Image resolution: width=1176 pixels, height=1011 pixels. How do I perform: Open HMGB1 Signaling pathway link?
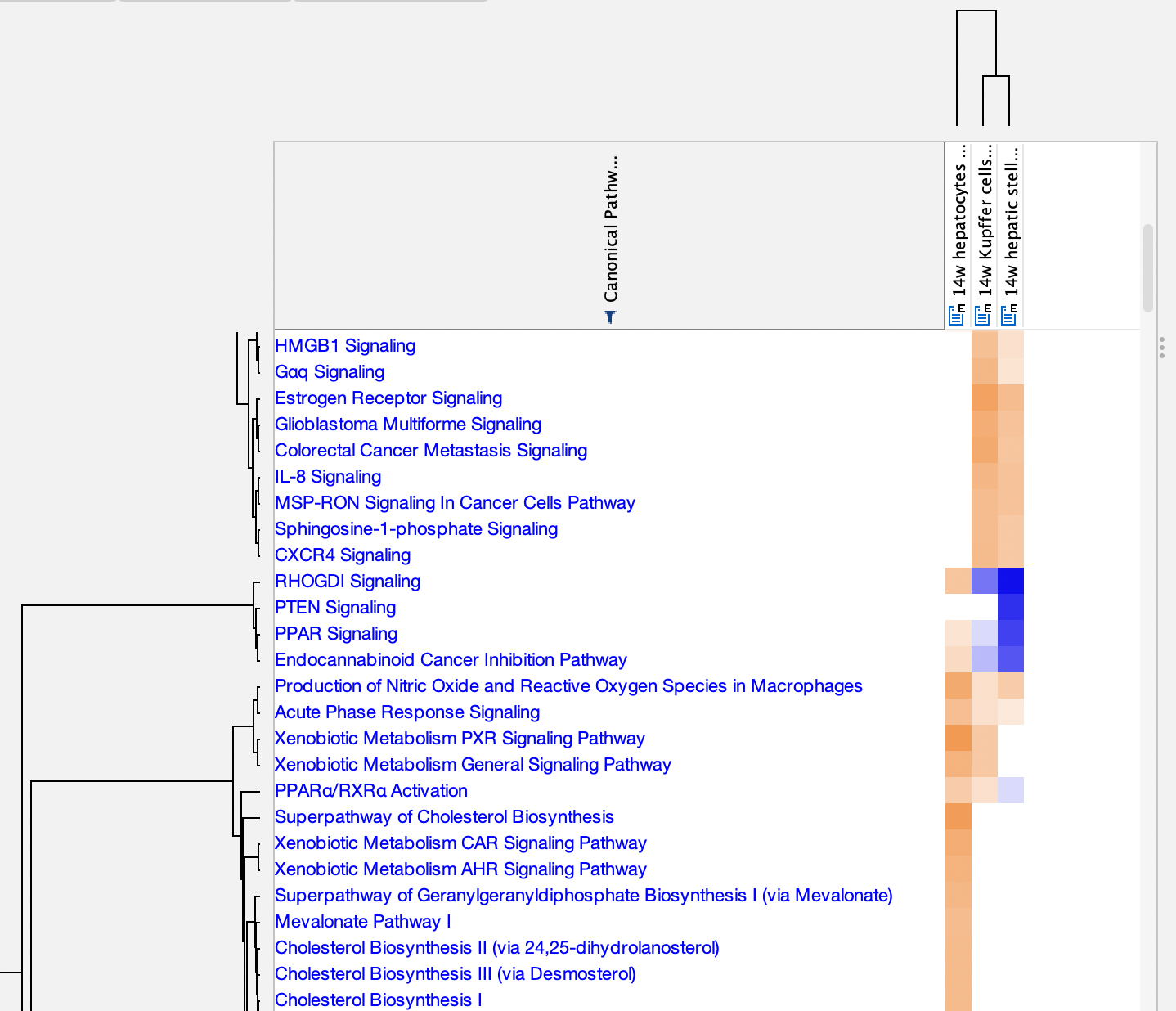[345, 345]
